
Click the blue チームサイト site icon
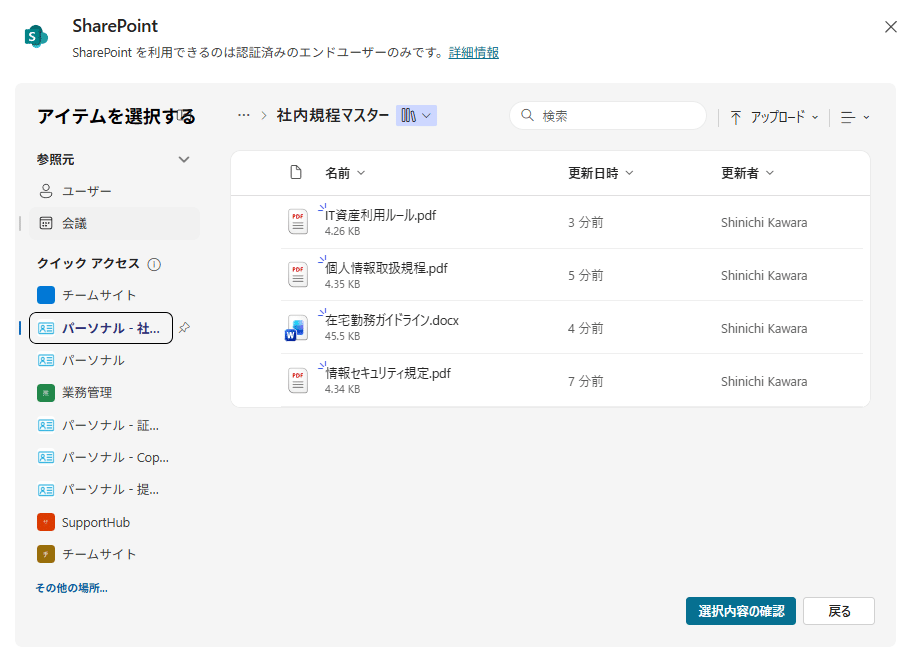(46, 295)
